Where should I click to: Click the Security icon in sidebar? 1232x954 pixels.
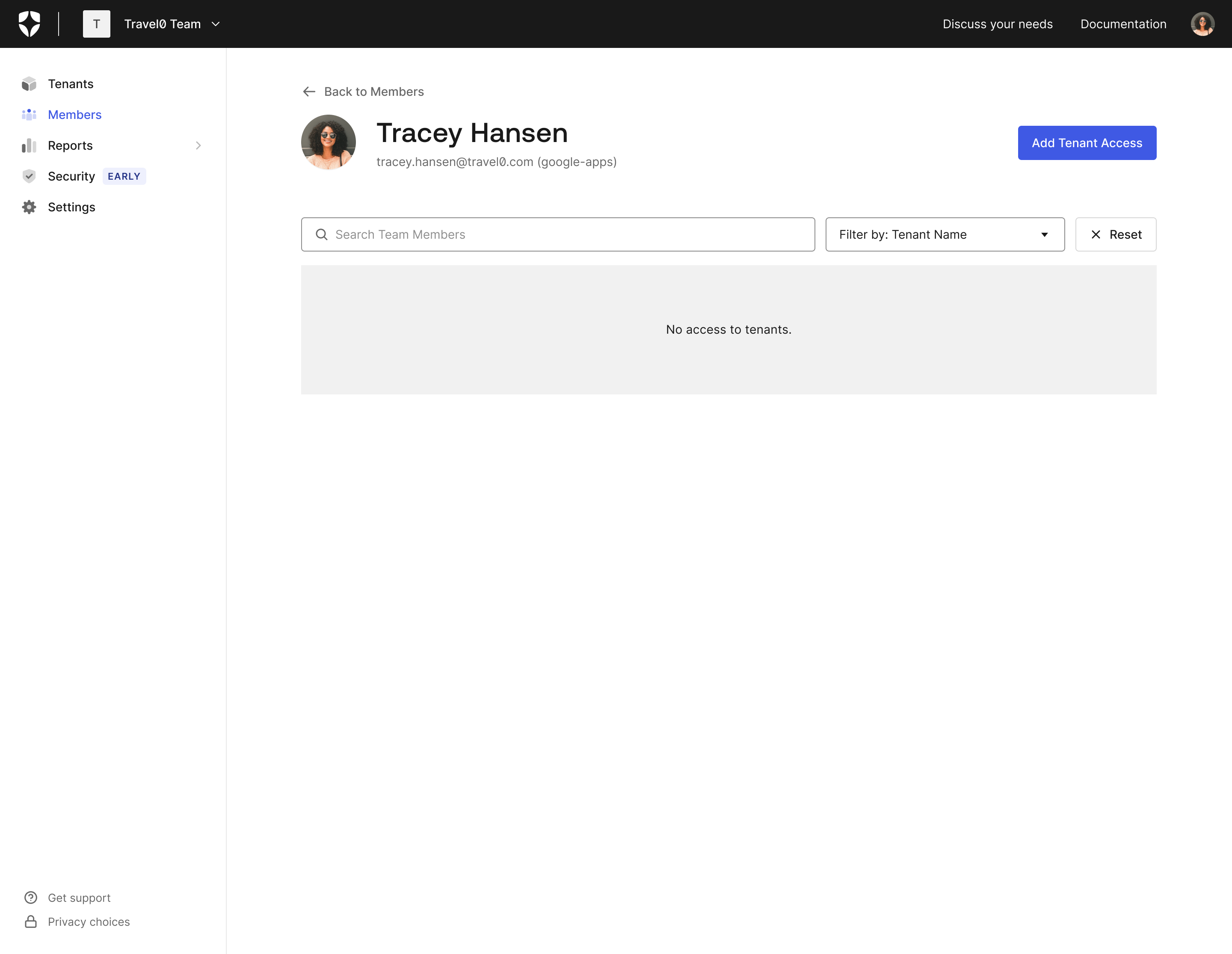(x=30, y=176)
